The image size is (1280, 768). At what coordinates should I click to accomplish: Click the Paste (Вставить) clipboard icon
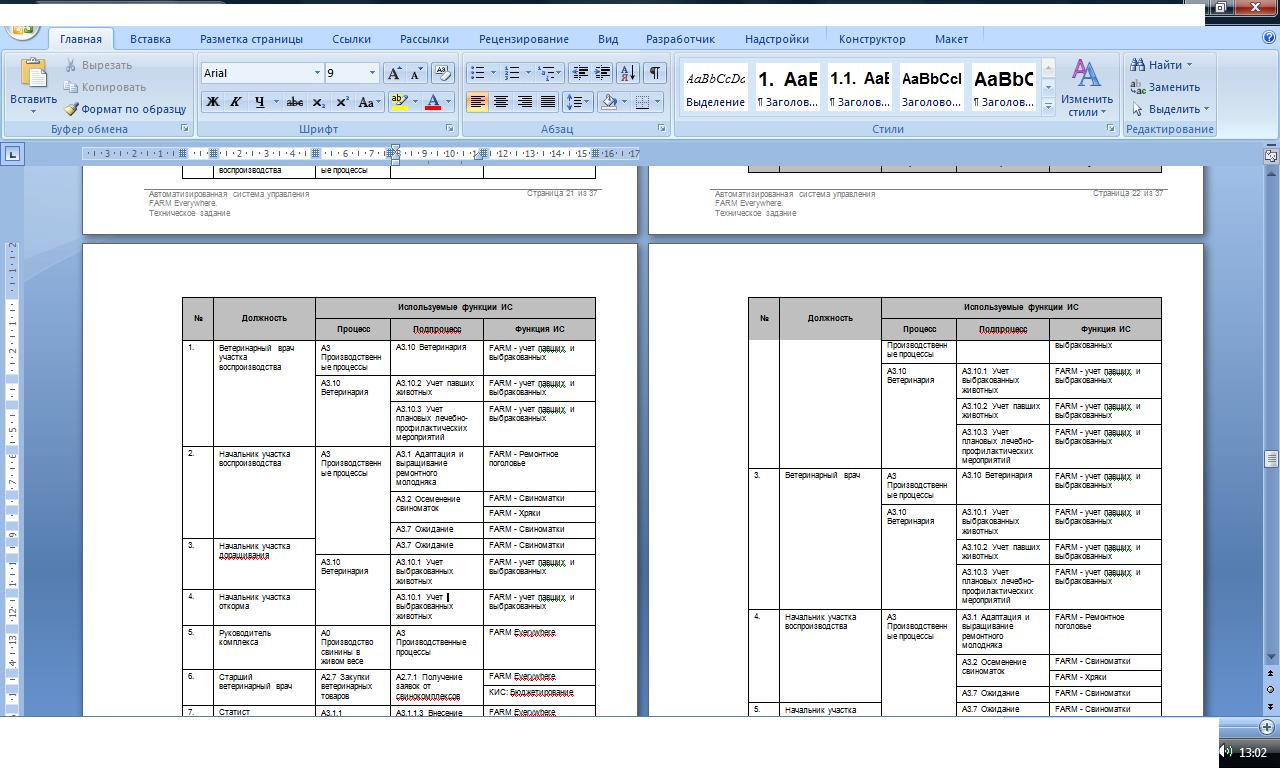[33, 75]
